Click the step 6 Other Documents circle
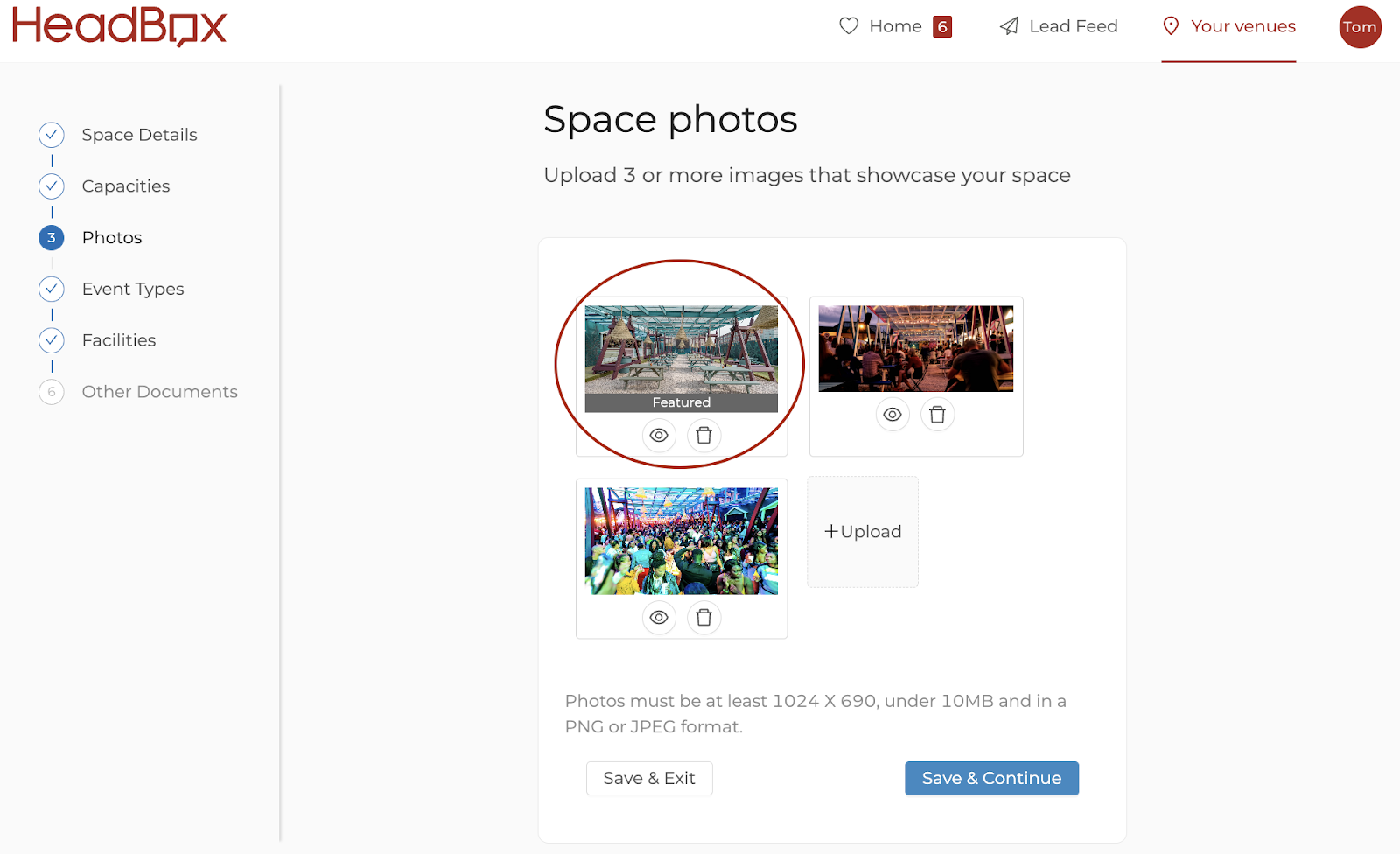 [x=52, y=392]
